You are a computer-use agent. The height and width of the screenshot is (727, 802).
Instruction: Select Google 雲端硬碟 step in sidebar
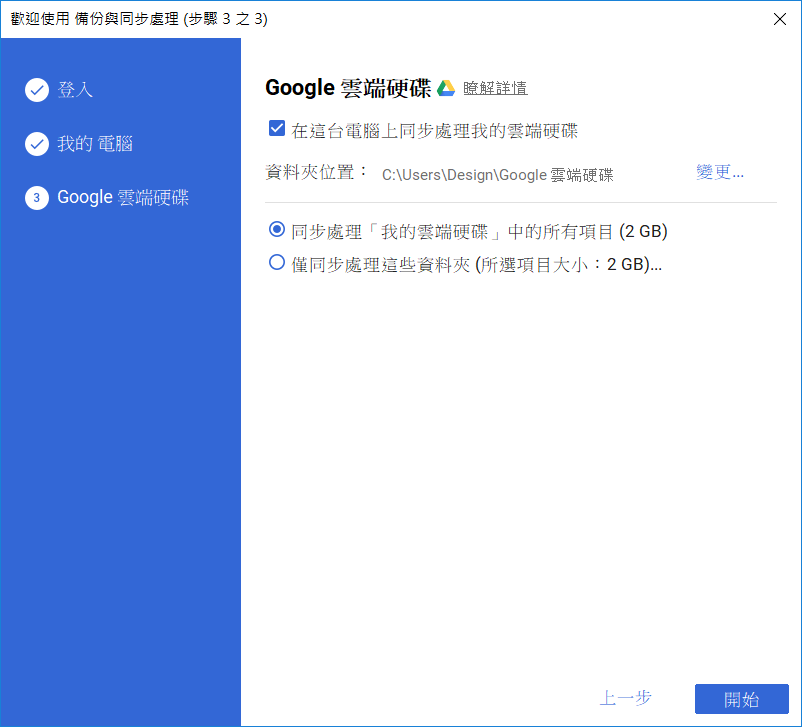click(123, 197)
